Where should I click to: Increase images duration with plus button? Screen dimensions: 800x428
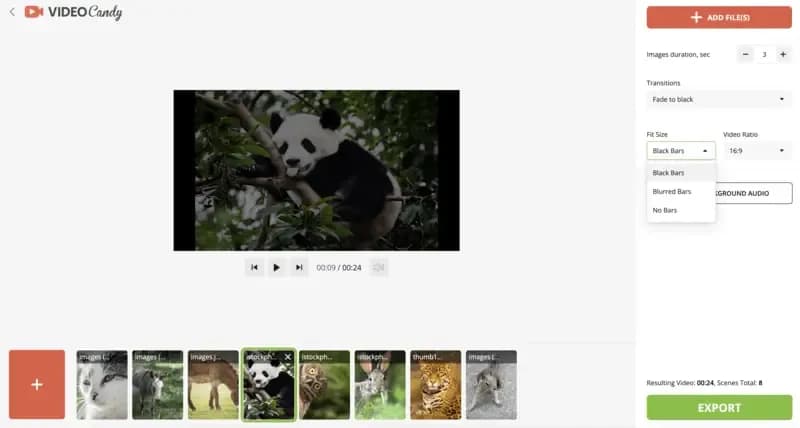click(x=782, y=54)
